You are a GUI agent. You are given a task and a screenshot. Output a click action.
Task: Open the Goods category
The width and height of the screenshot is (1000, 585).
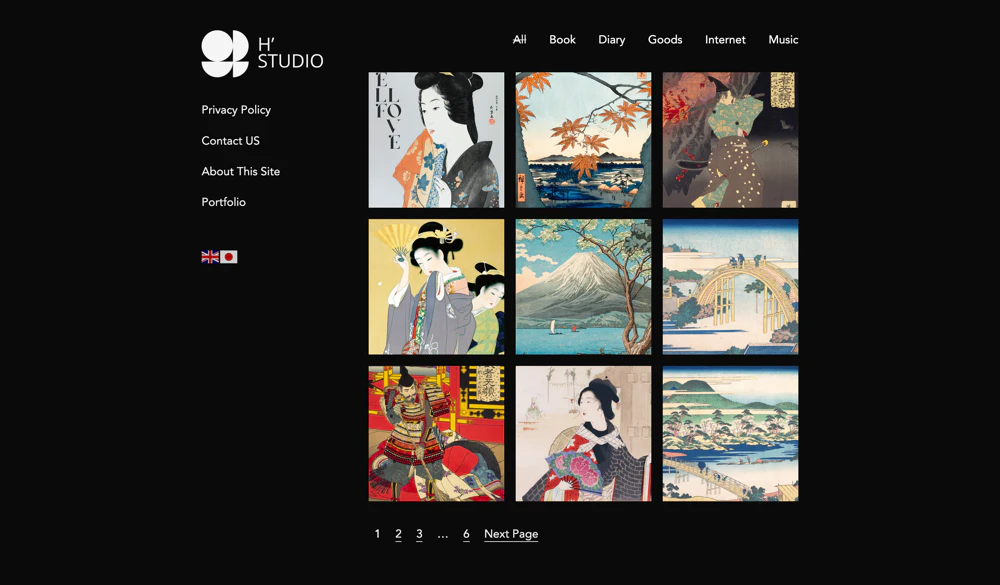click(665, 40)
